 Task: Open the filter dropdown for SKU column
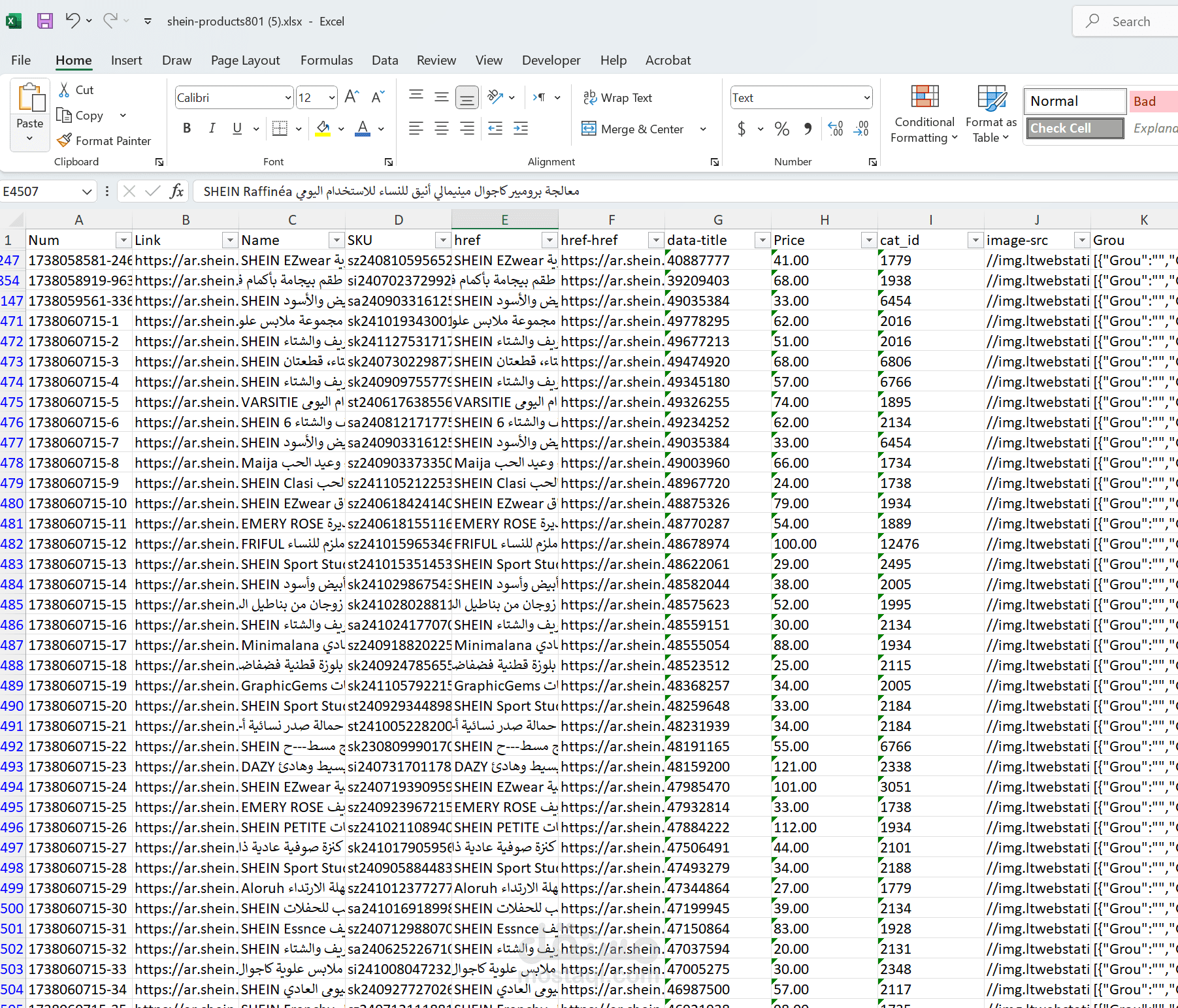(443, 240)
